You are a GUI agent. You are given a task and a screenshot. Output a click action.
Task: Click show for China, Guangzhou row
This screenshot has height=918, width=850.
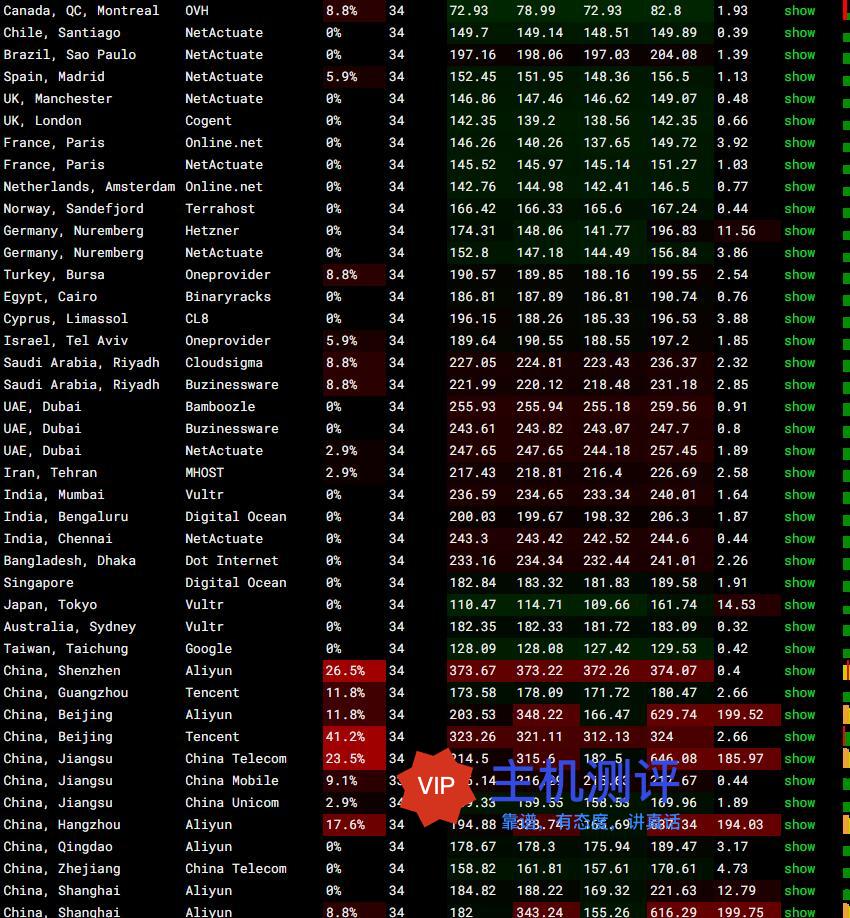[x=800, y=693]
